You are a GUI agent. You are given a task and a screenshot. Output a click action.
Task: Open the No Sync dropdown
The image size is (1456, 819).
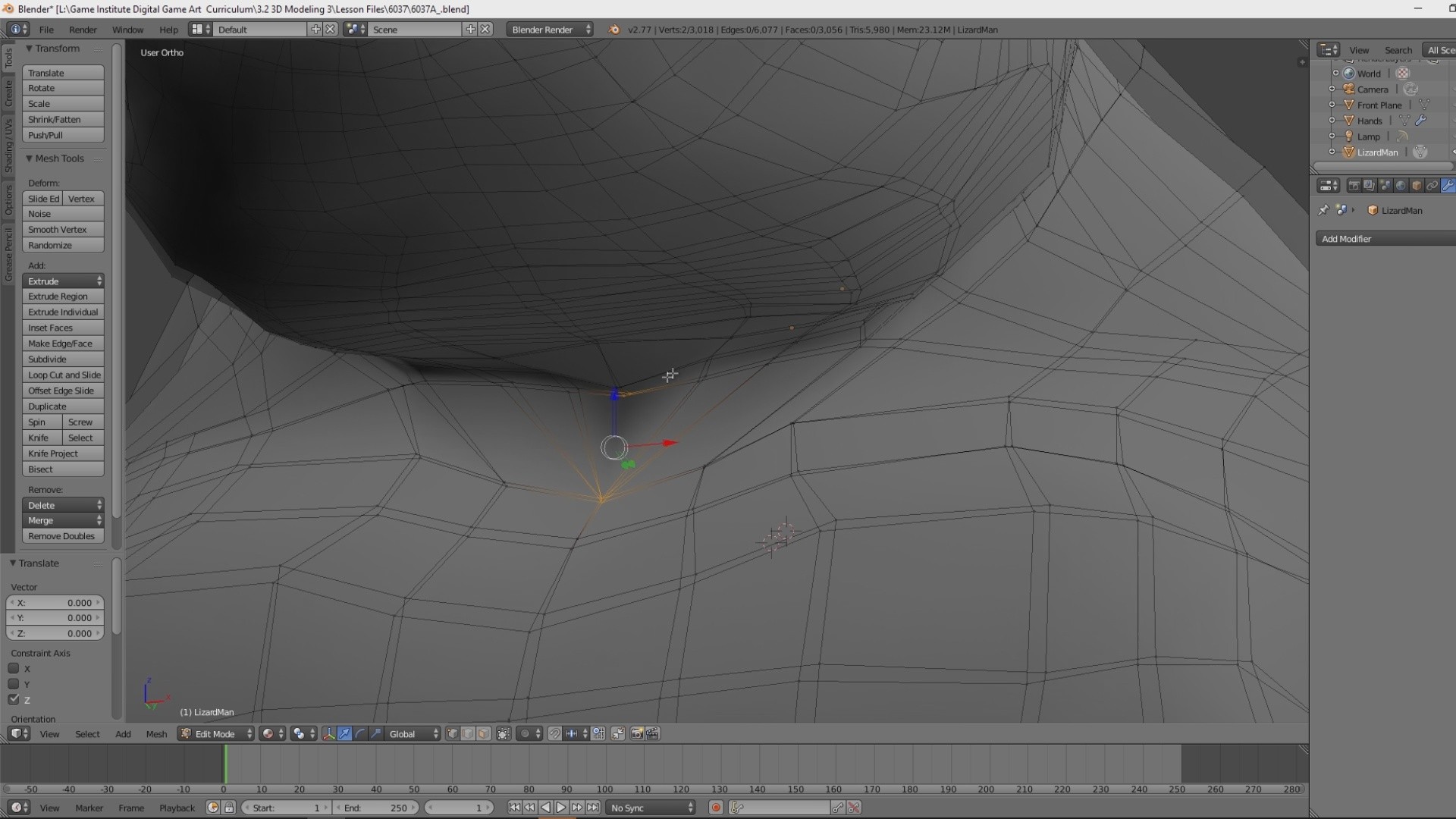pyautogui.click(x=651, y=808)
